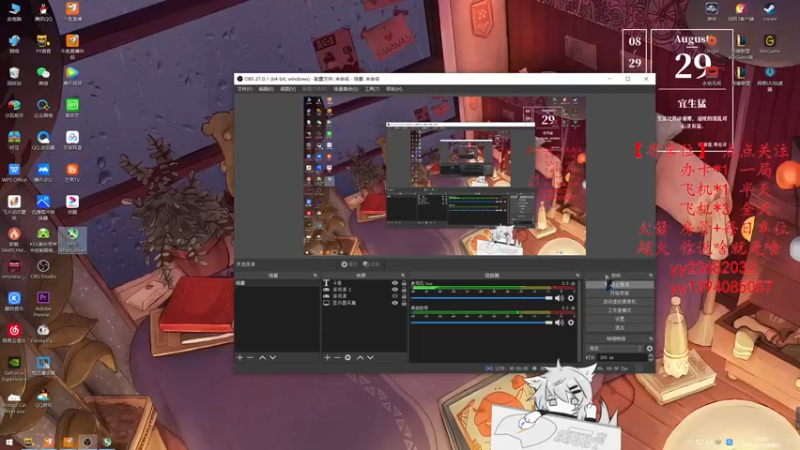The width and height of the screenshot is (800, 450).
Task: Click the OBS preview canvas
Action: pos(444,176)
